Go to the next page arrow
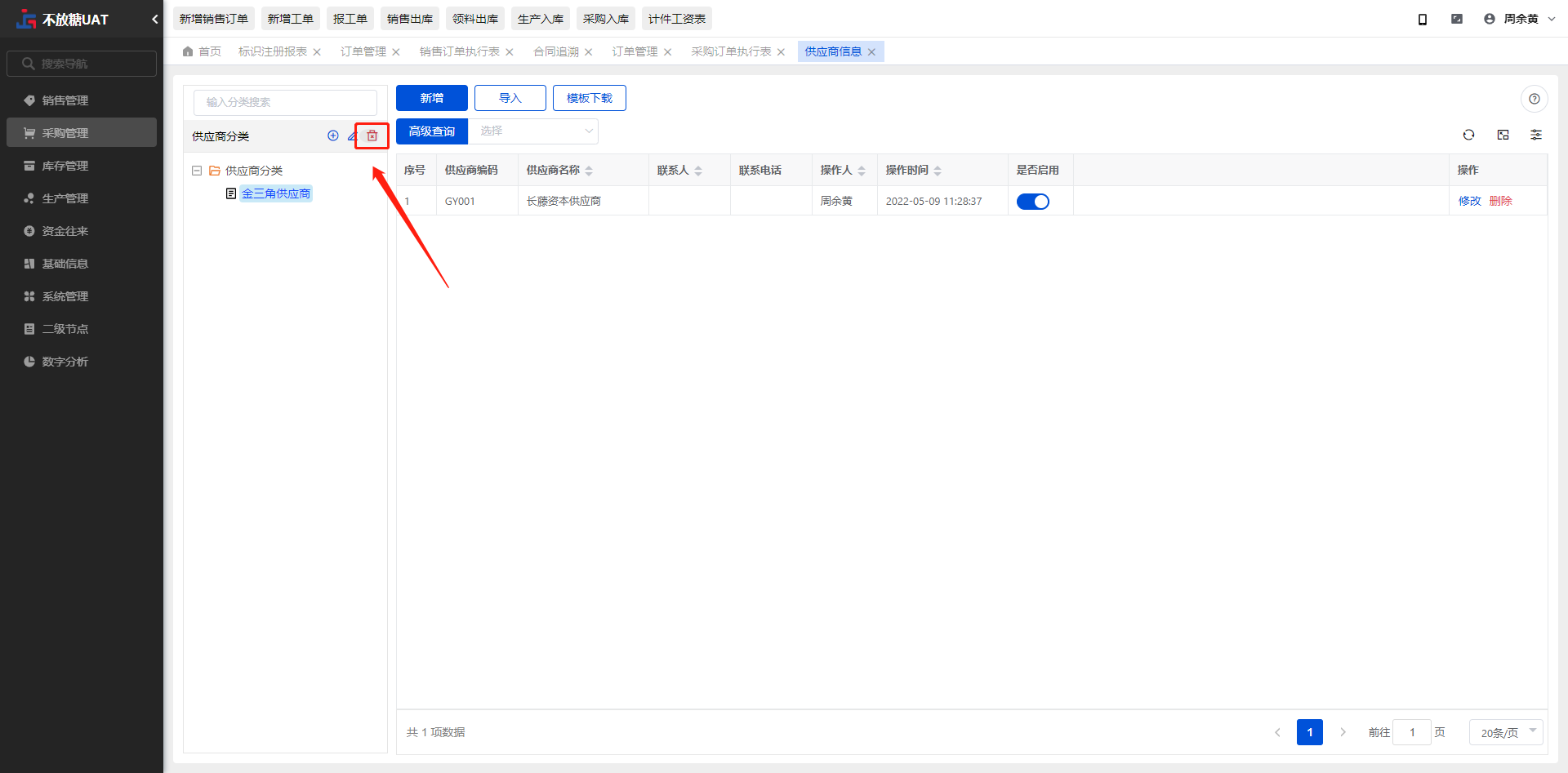 pos(1343,732)
